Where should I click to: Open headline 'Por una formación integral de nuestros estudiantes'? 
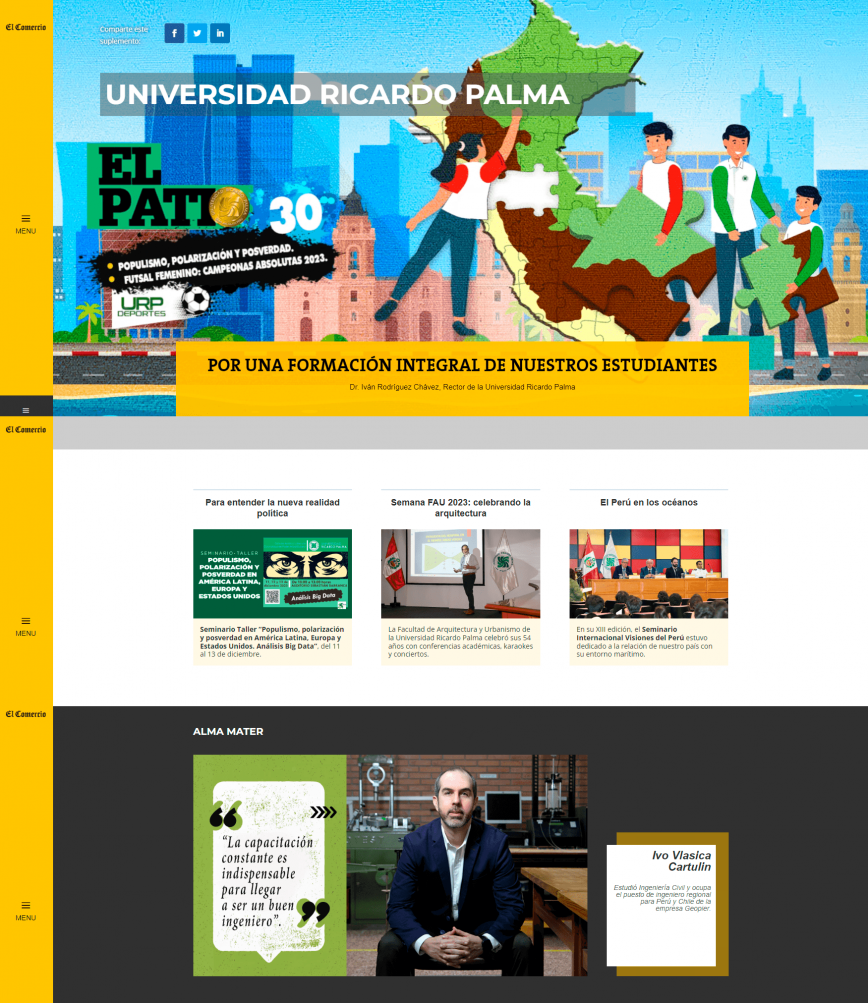[462, 365]
